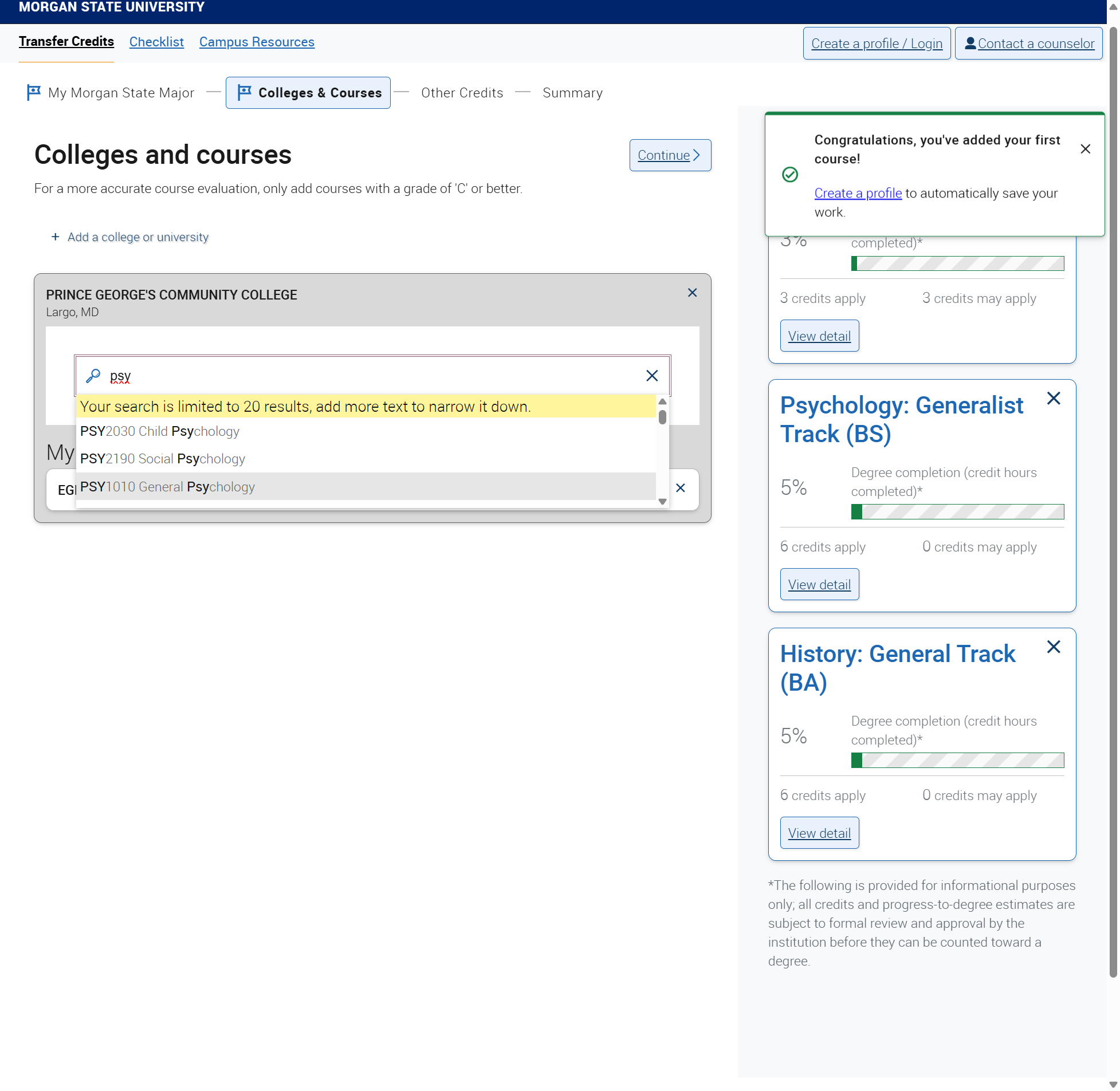Open the Transfer Credits tab
The width and height of the screenshot is (1120, 1091).
(x=66, y=42)
